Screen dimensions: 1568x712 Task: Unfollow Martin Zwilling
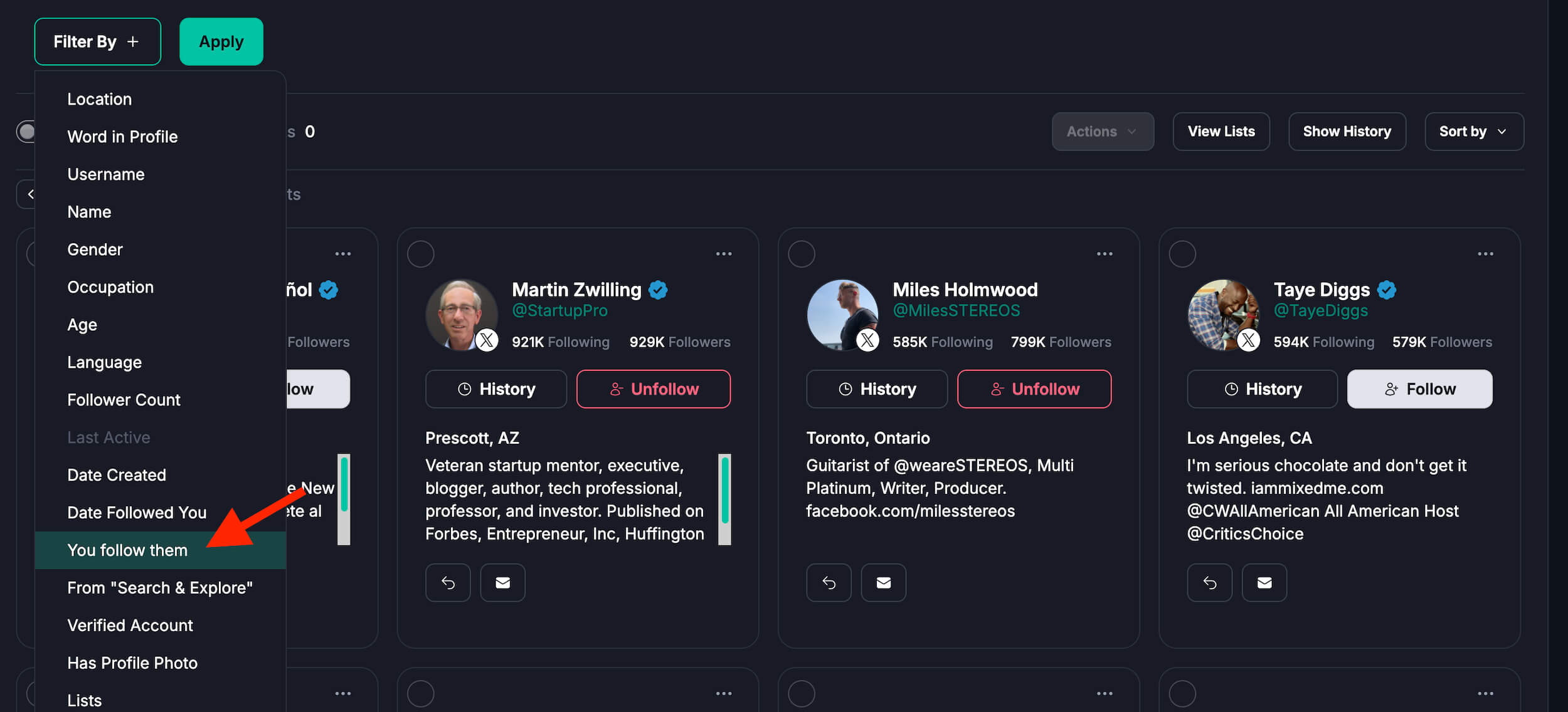coord(653,389)
